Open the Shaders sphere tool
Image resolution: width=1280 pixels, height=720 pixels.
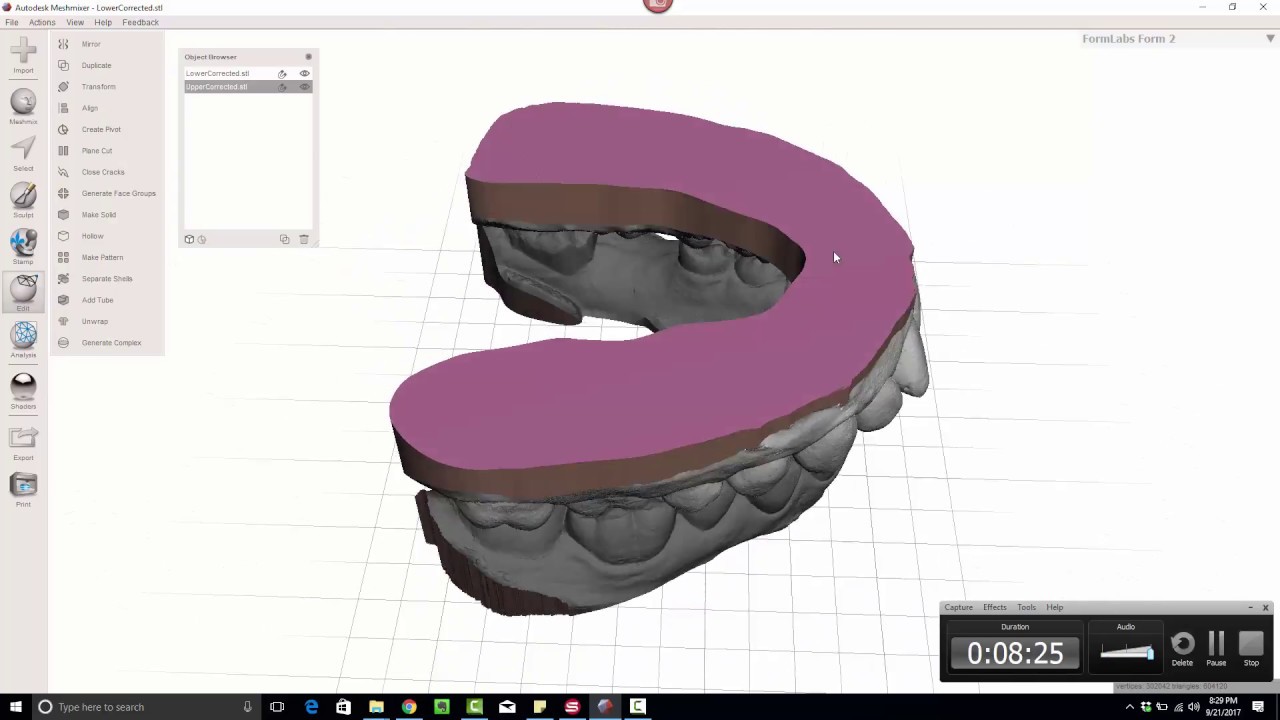(23, 391)
